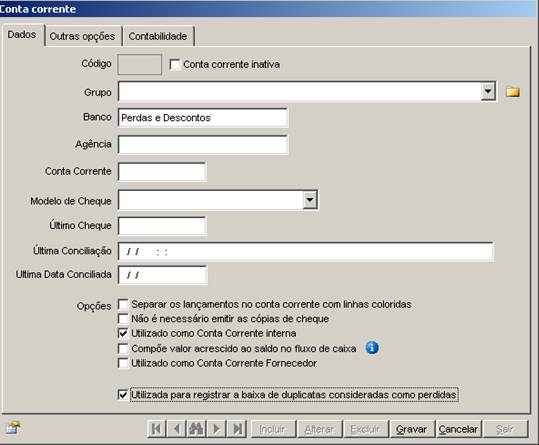Click the Código field
The height and width of the screenshot is (445, 539).
point(140,64)
